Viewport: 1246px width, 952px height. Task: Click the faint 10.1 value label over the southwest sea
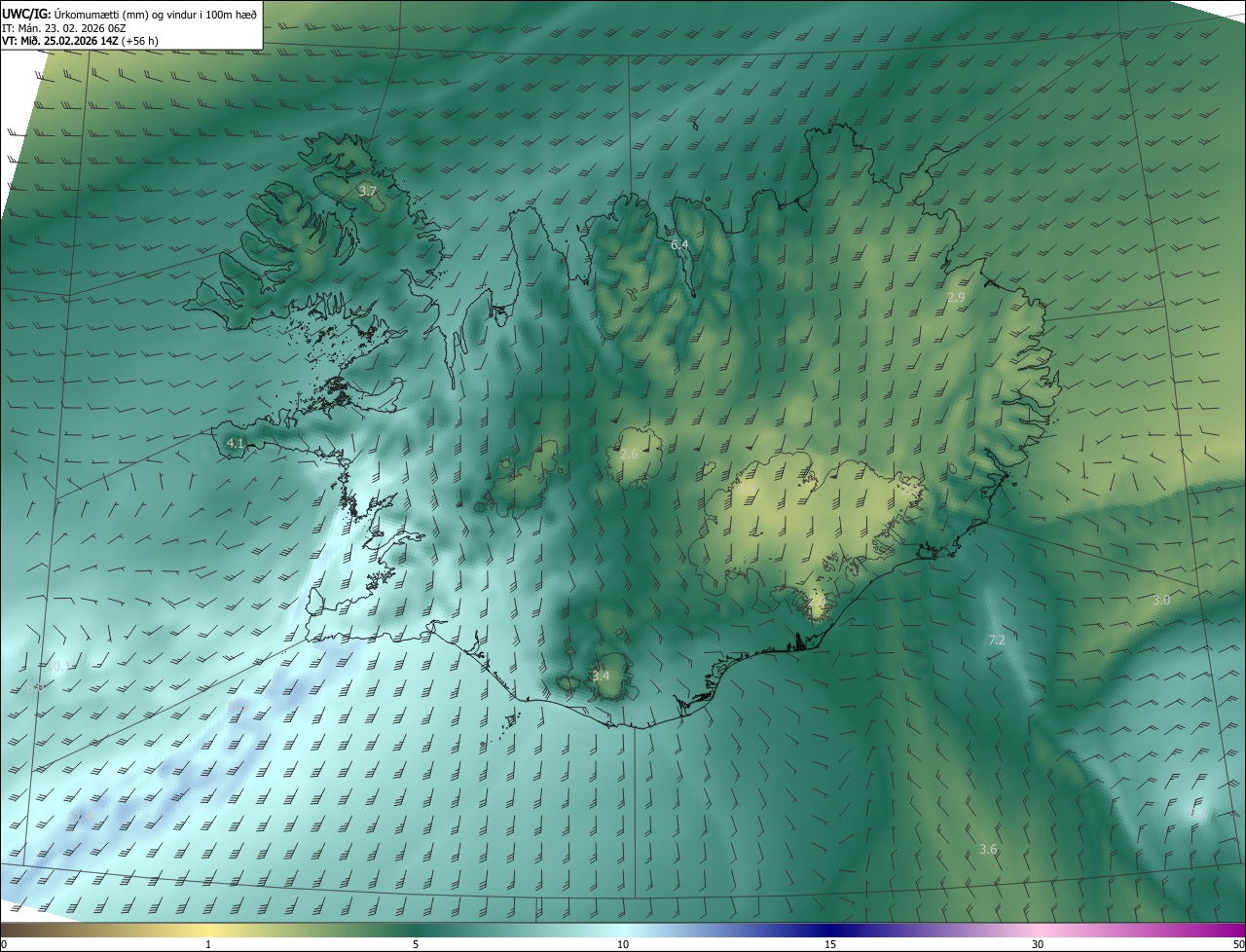click(x=58, y=667)
